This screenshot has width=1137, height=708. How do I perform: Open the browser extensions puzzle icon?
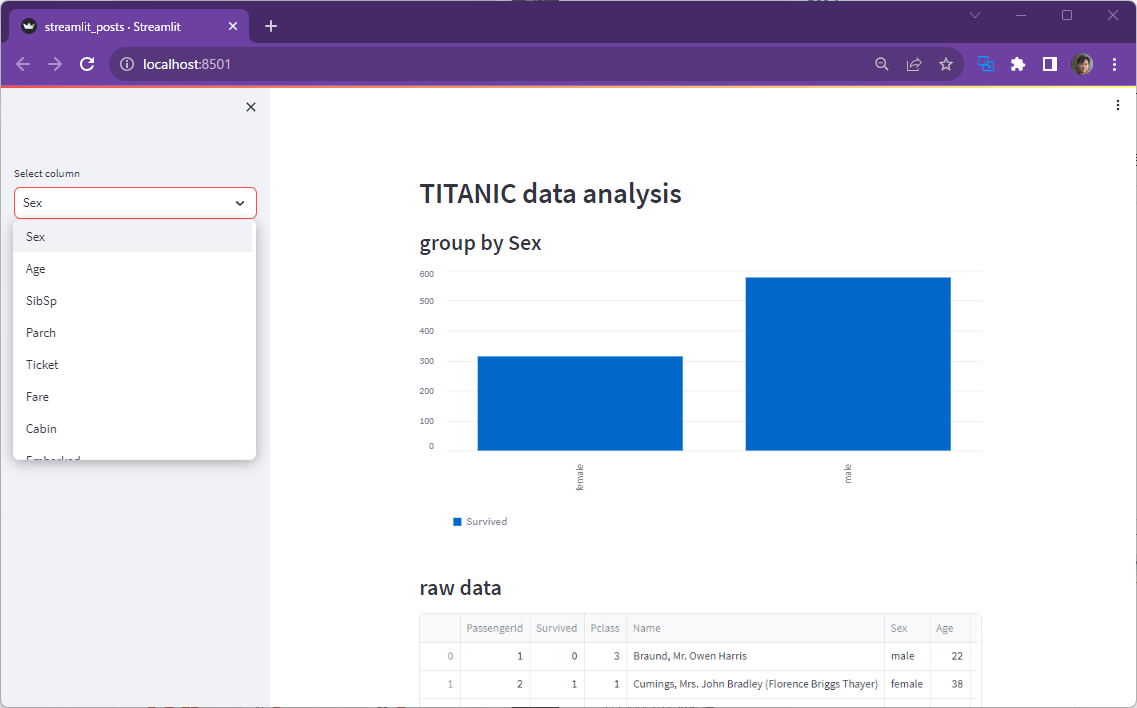(1017, 63)
